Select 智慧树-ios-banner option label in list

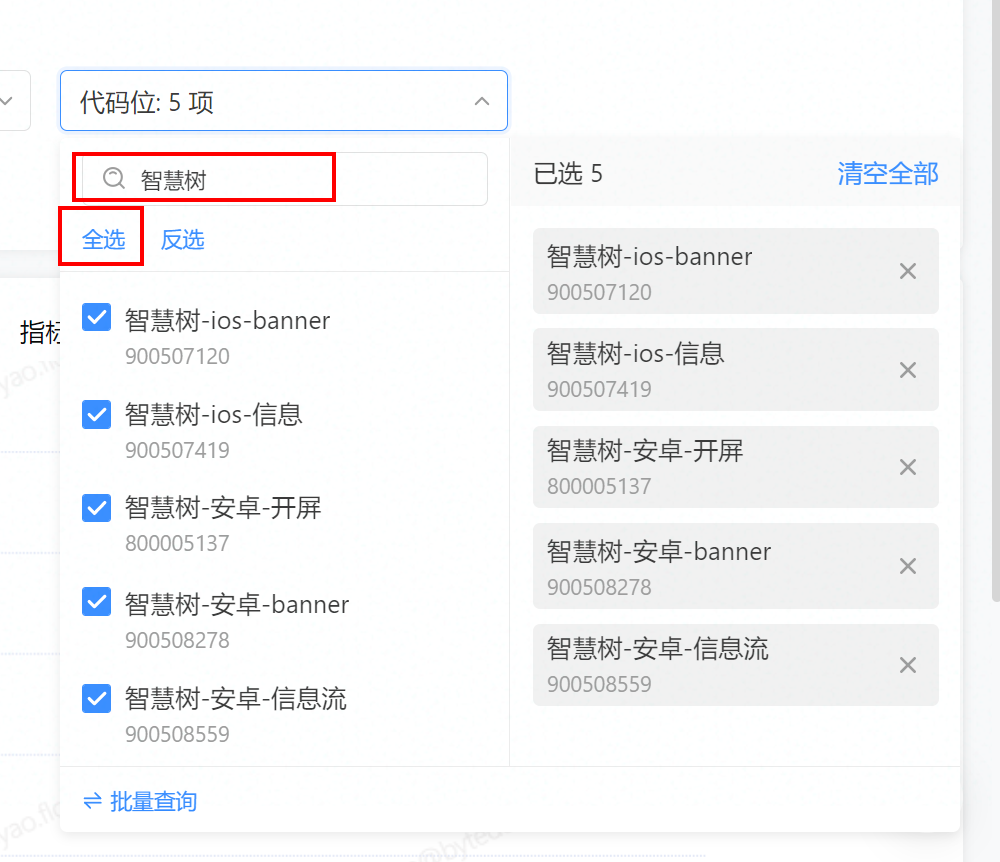(x=227, y=320)
